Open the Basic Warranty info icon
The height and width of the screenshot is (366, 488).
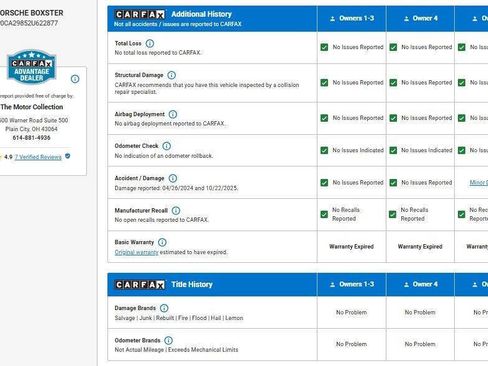coord(162,242)
